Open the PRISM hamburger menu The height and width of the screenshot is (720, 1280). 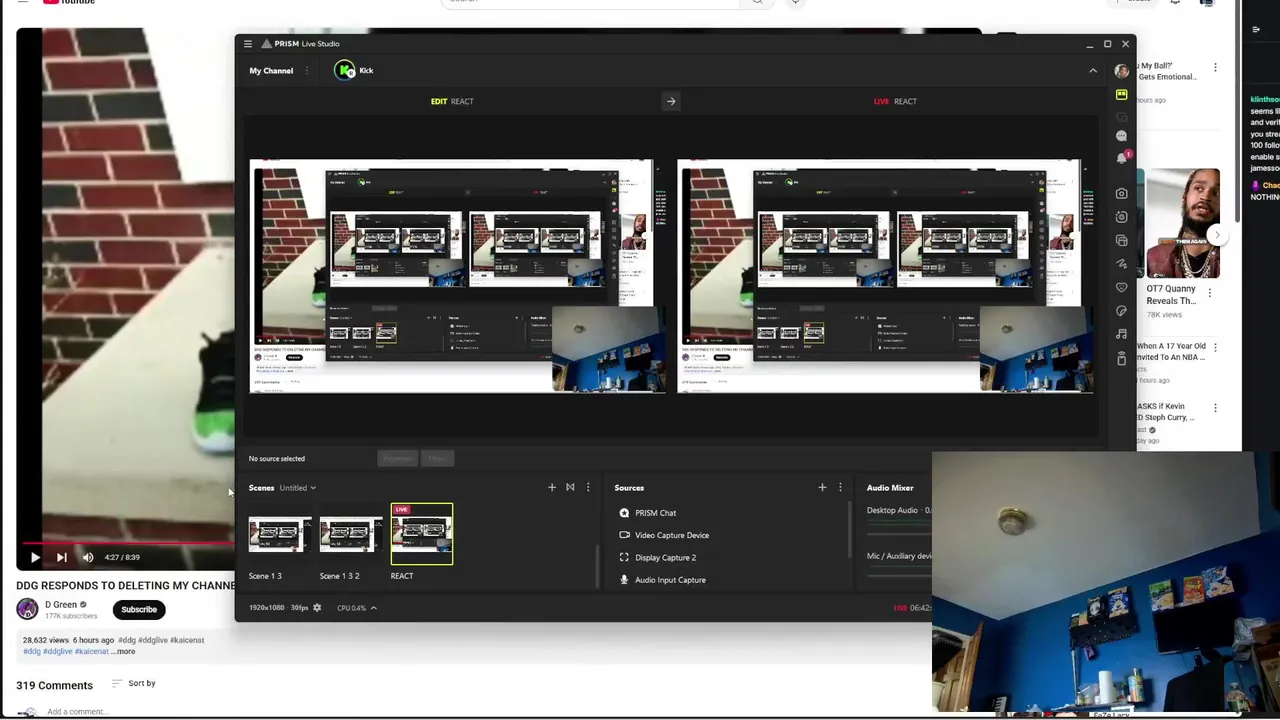pos(248,44)
